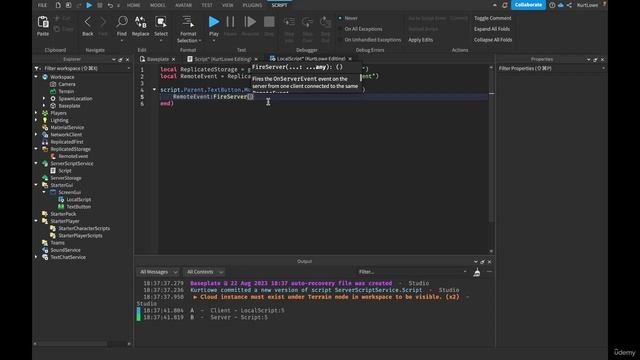Collapse the ReplicatedStorage node
This screenshot has width=640, height=360.
click(36, 149)
